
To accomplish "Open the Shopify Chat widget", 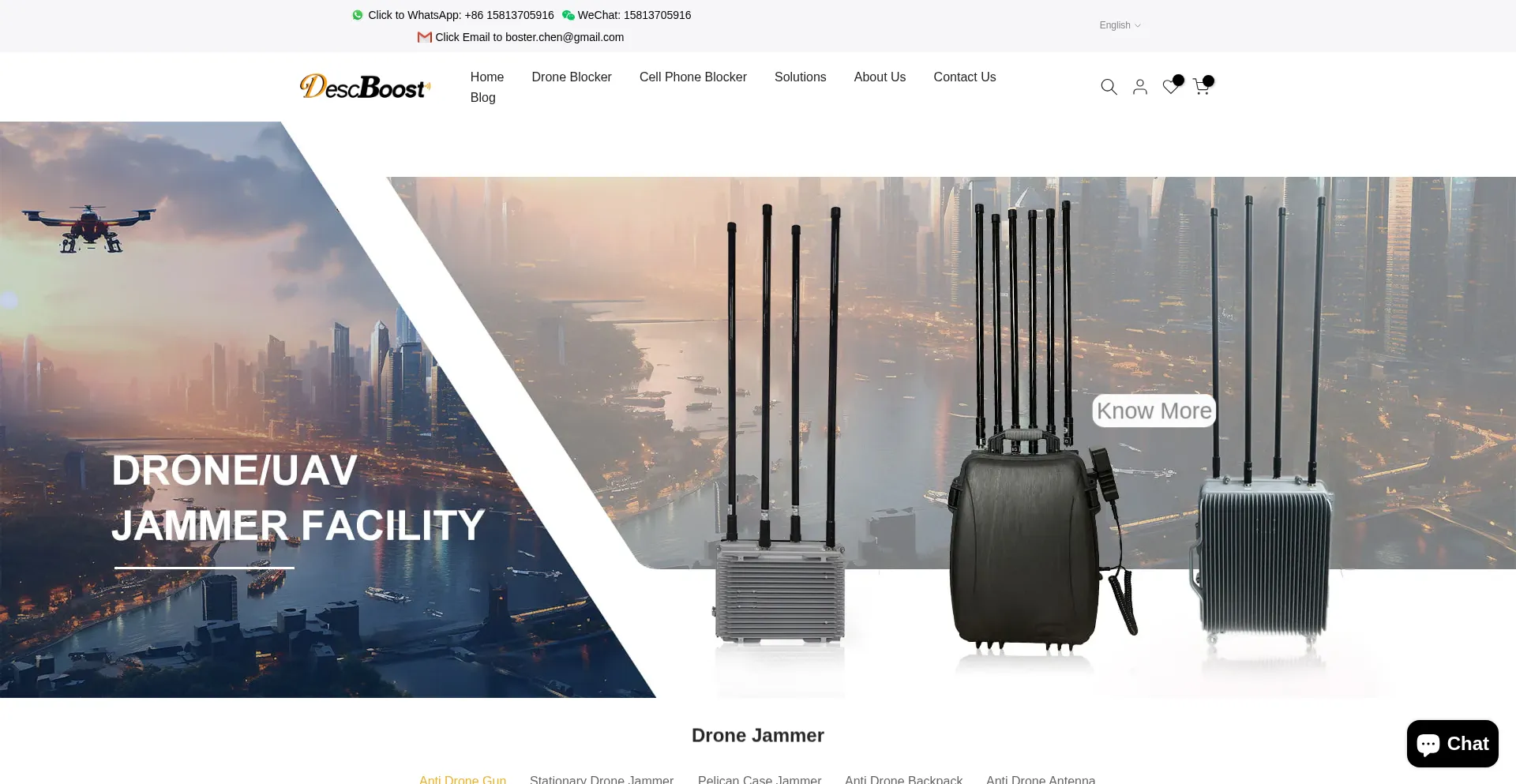I will coord(1452,744).
